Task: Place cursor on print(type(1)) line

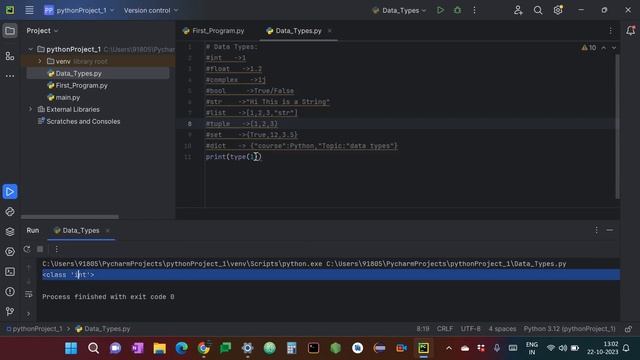Action: pyautogui.click(x=233, y=157)
